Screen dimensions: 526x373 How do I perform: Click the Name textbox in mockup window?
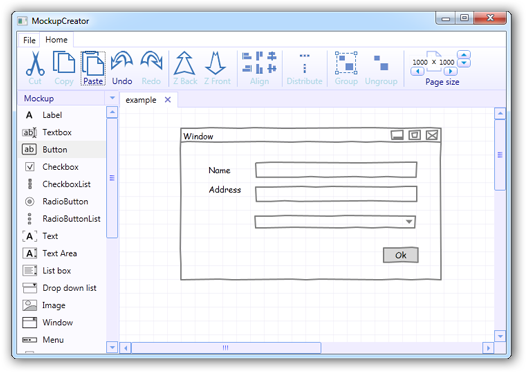[x=336, y=170]
